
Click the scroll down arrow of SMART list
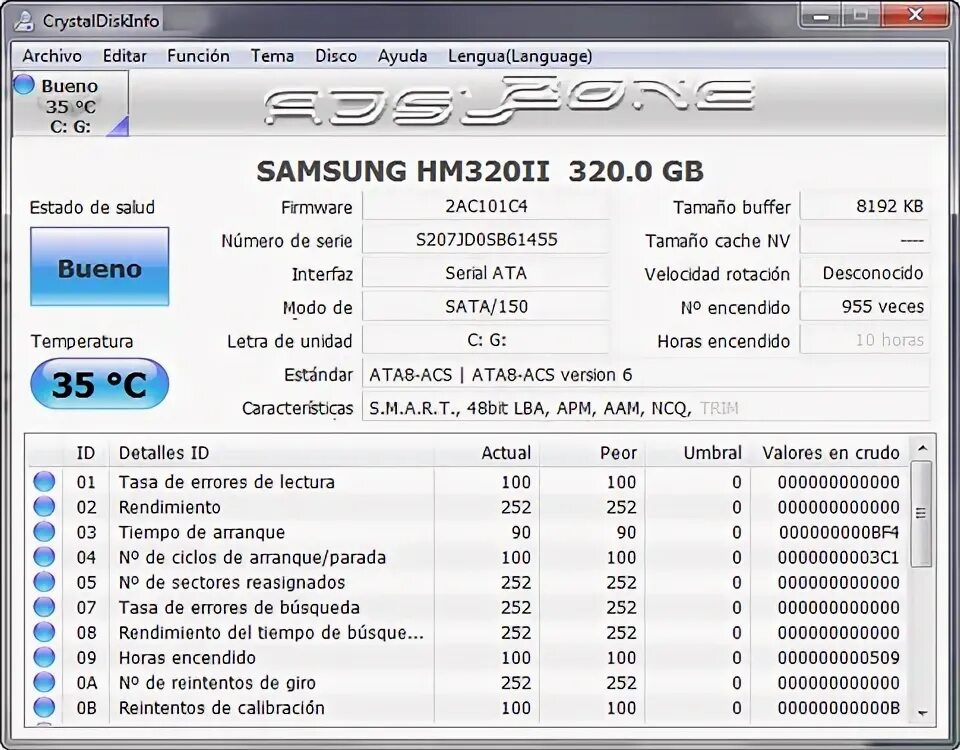click(922, 713)
